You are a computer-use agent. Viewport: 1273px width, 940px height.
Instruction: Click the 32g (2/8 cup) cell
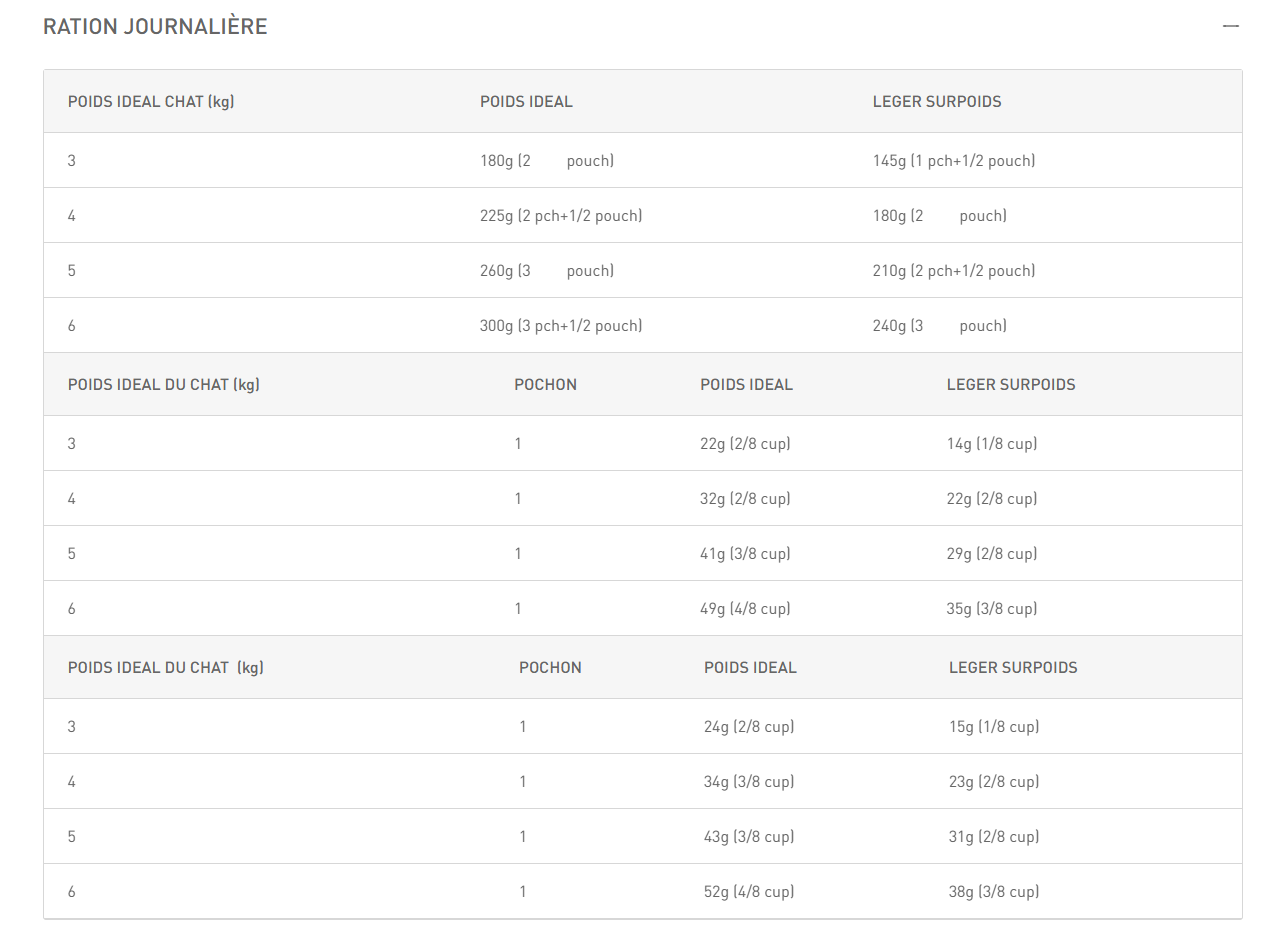click(745, 499)
